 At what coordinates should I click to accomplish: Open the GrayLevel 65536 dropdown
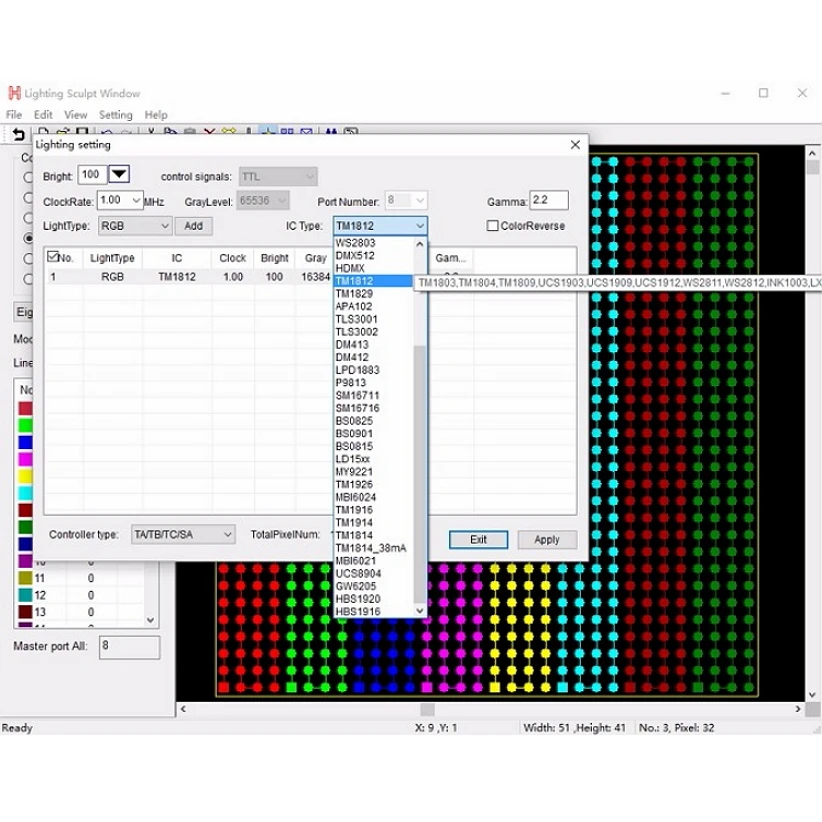(263, 200)
